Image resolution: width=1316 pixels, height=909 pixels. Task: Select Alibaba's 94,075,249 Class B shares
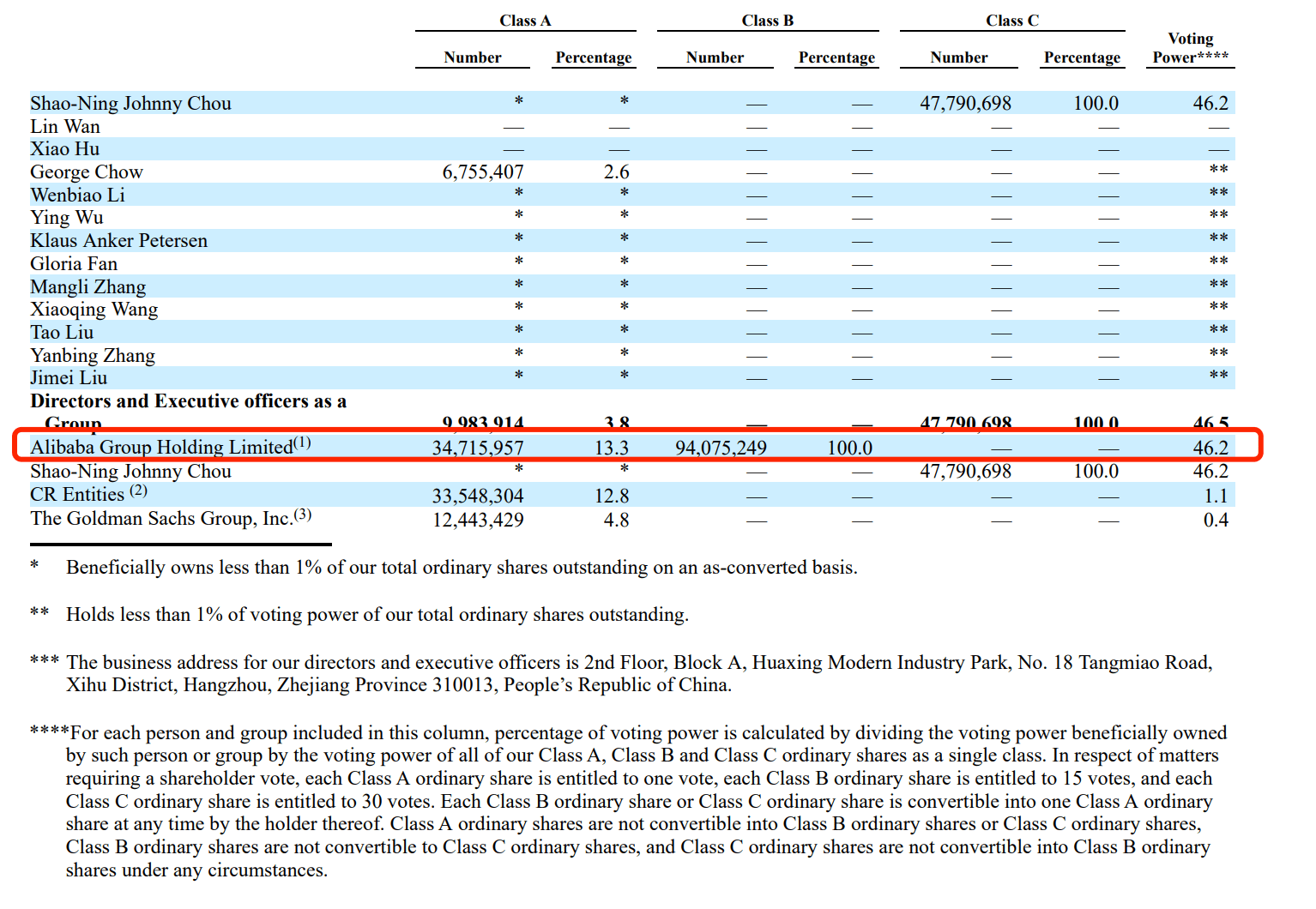point(721,448)
